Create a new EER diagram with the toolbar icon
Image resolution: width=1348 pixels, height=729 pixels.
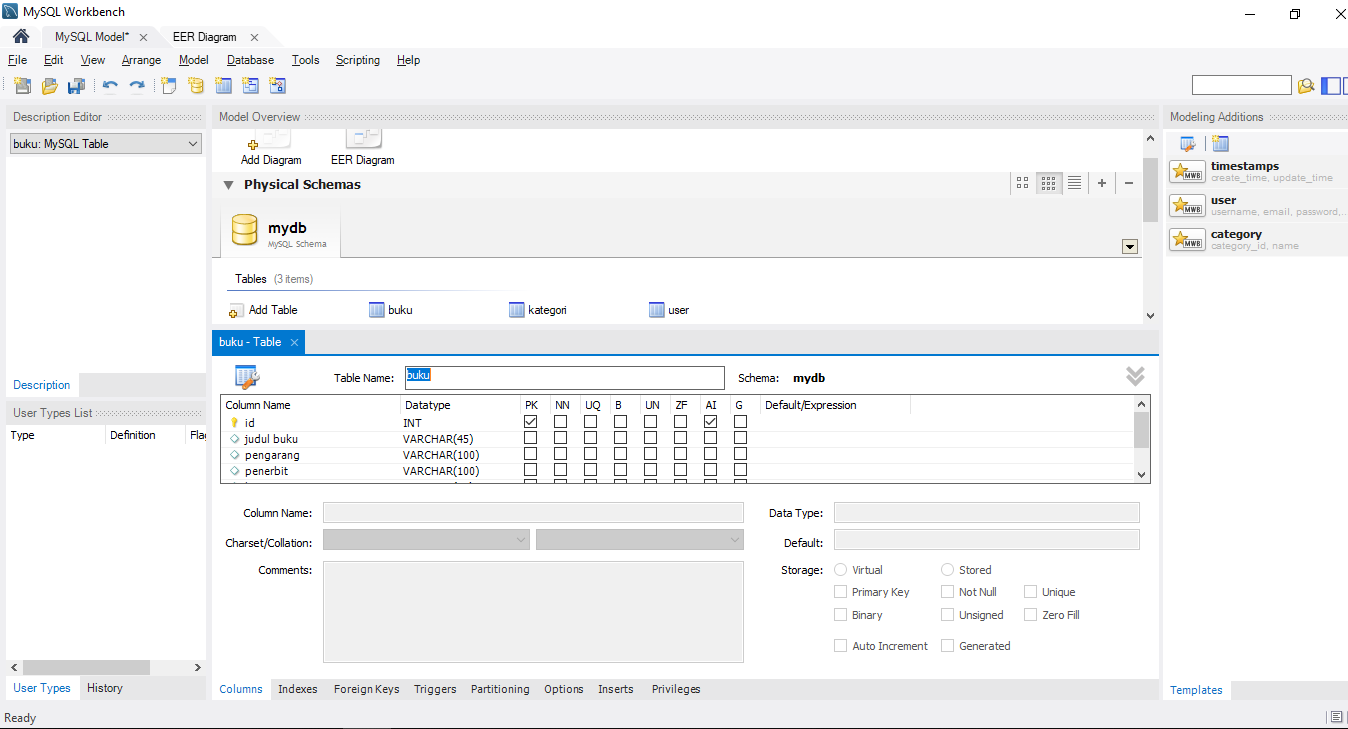click(167, 85)
